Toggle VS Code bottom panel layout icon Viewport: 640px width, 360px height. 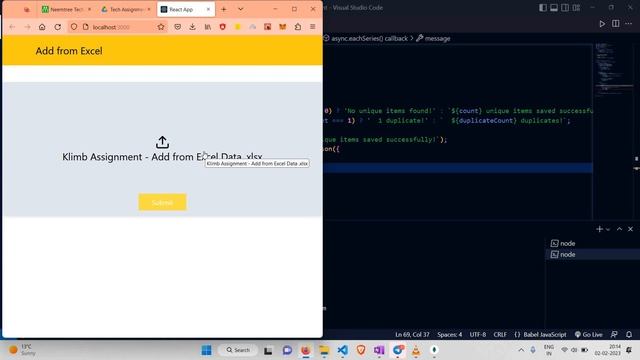click(554, 8)
